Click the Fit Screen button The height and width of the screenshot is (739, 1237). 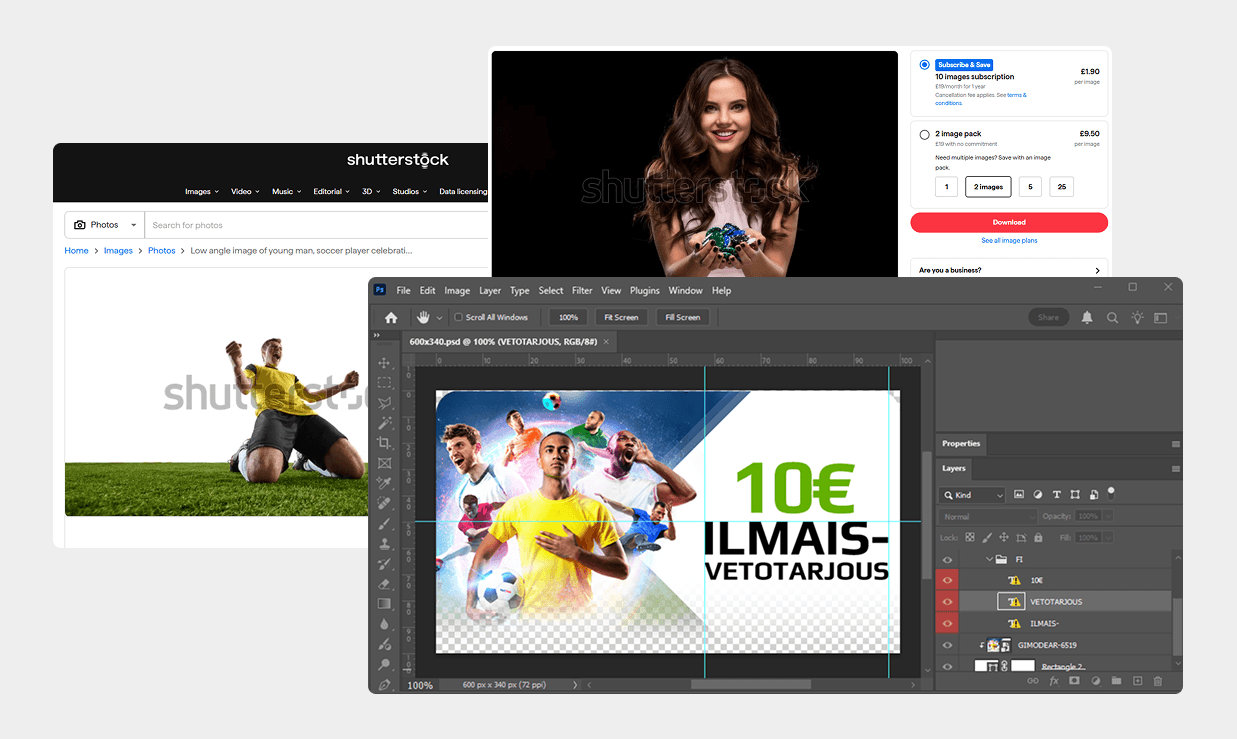click(x=620, y=317)
